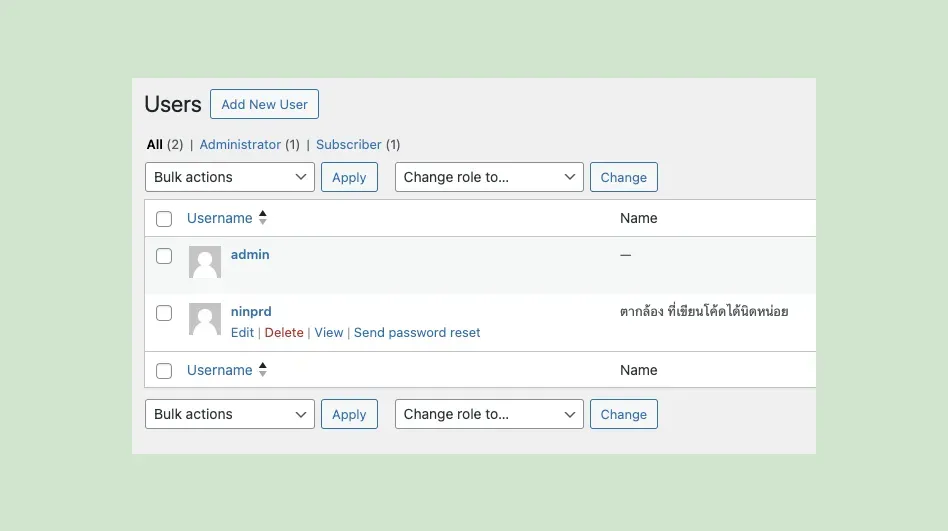Expand the top 'Change role to…' dropdown
This screenshot has height=531, width=948.
489,177
